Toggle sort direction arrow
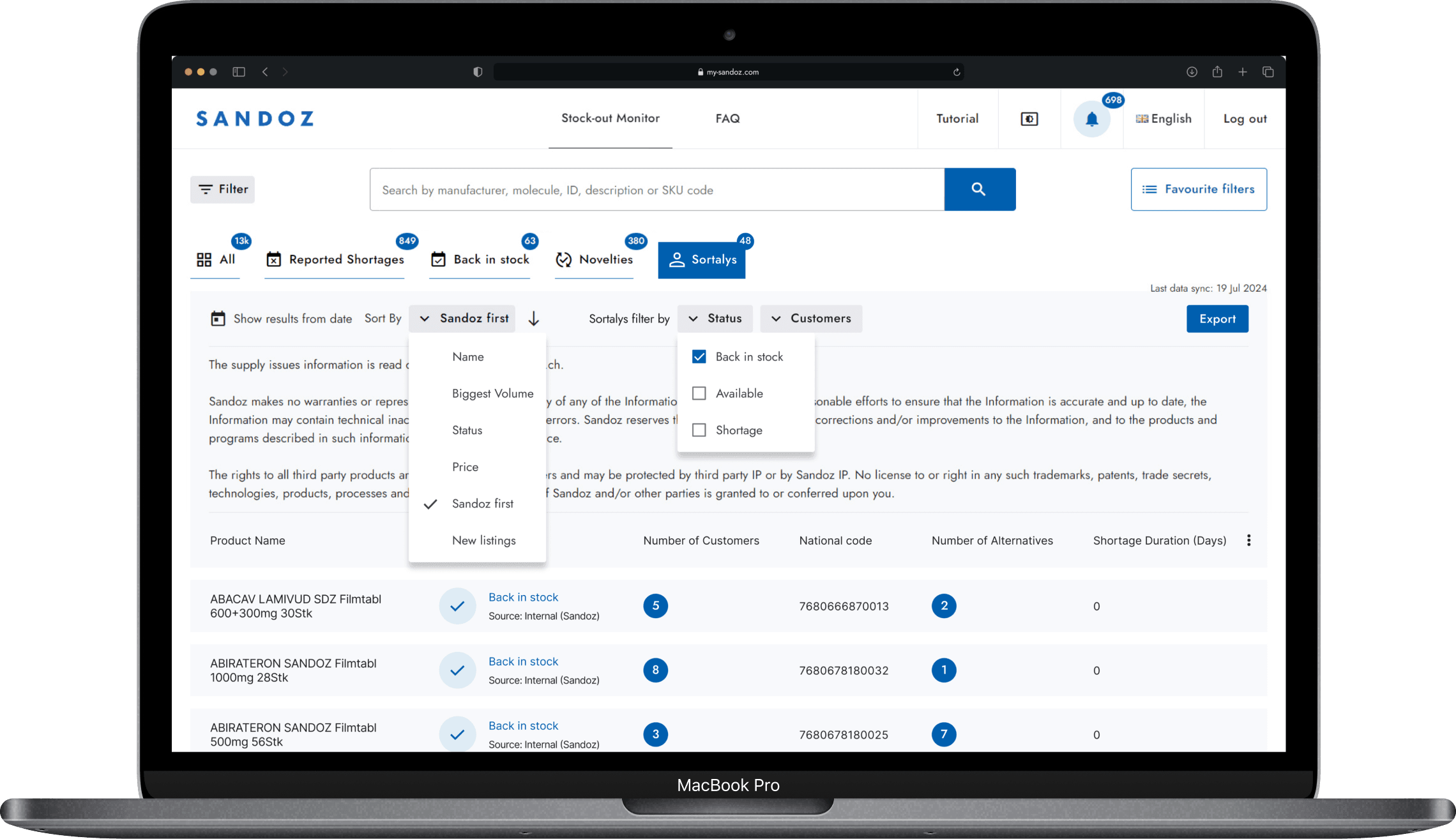This screenshot has width=1456, height=839. (534, 319)
